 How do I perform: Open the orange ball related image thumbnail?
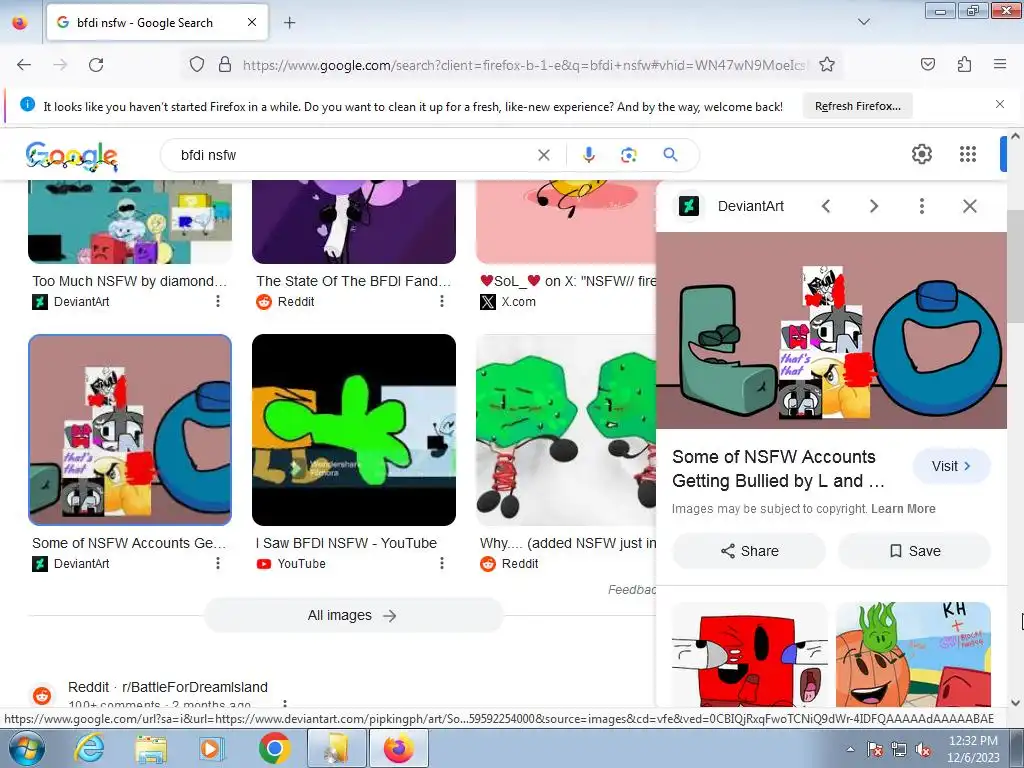point(913,654)
